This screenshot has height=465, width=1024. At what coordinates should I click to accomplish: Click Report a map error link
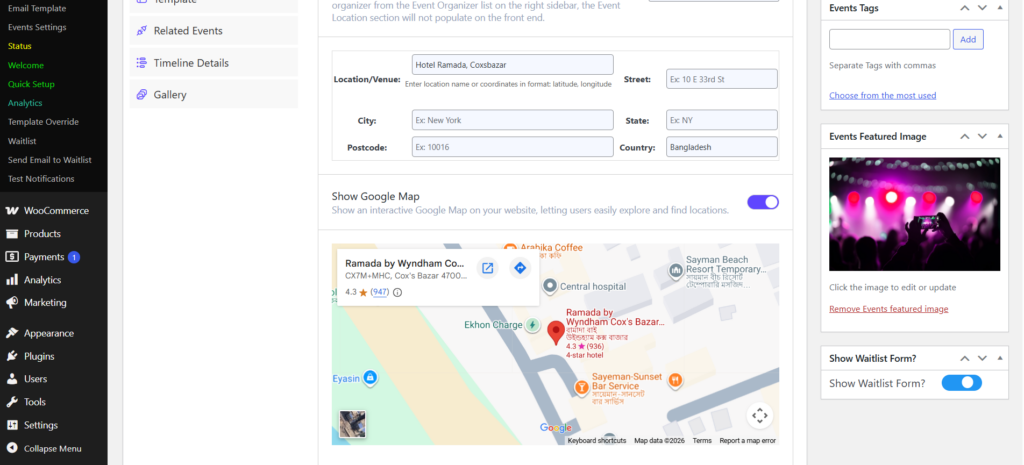point(748,441)
